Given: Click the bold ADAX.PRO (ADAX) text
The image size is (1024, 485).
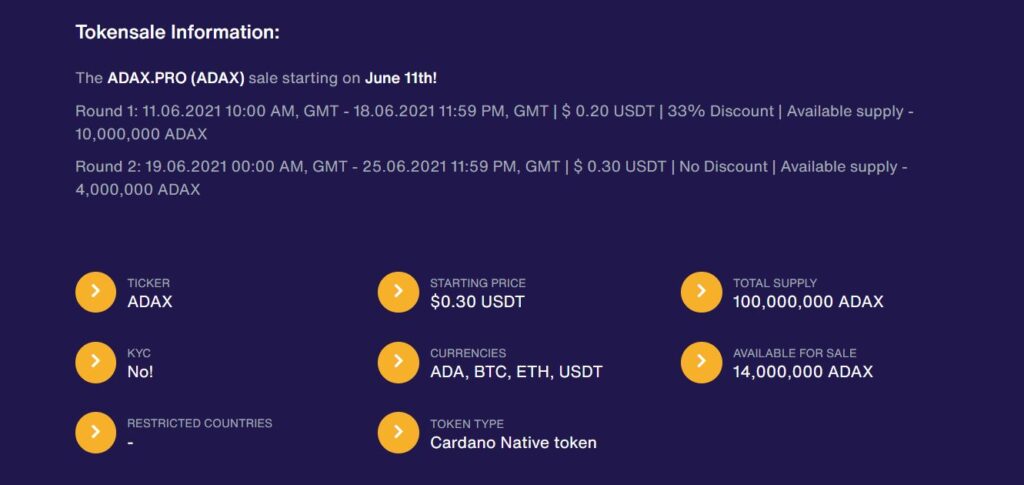Looking at the screenshot, I should (x=176, y=77).
